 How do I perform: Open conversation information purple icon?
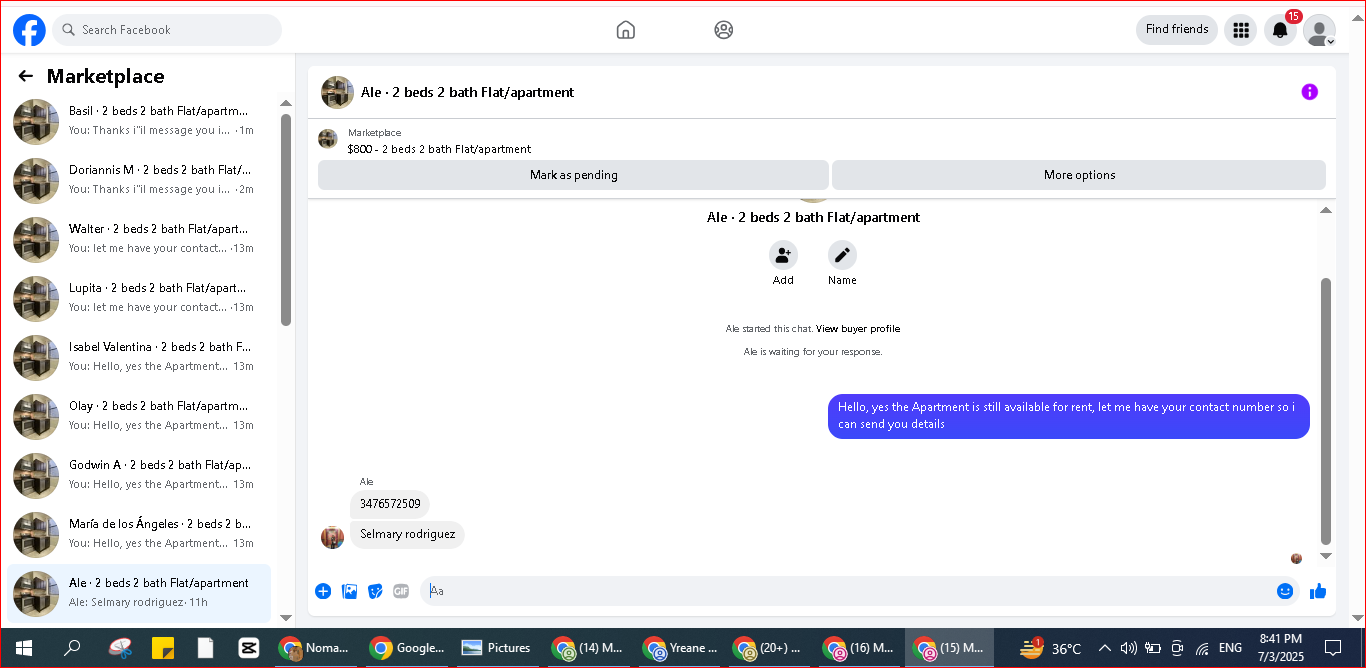pos(1309,92)
